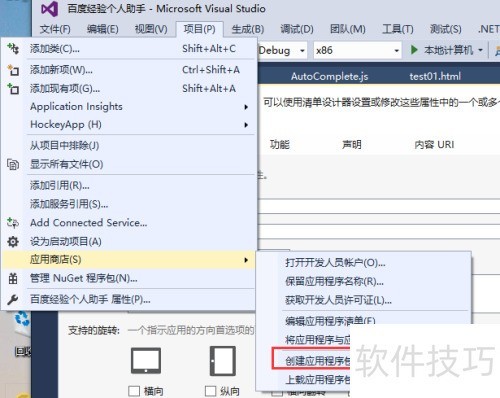This screenshot has height=398, width=500.
Task: Open the 团队(M) menu
Action: pos(348,29)
